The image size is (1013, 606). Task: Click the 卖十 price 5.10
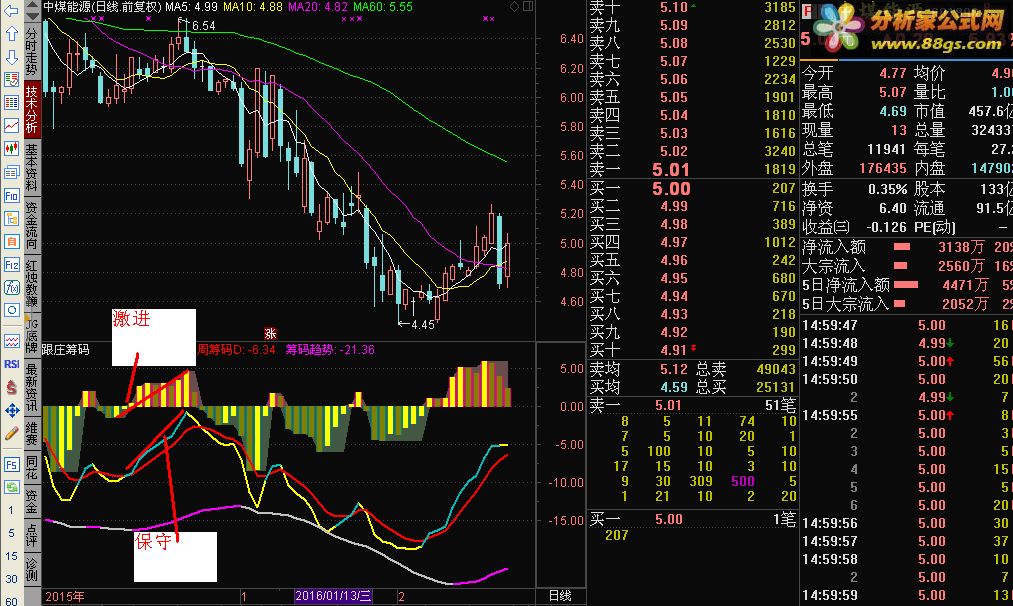click(x=674, y=7)
